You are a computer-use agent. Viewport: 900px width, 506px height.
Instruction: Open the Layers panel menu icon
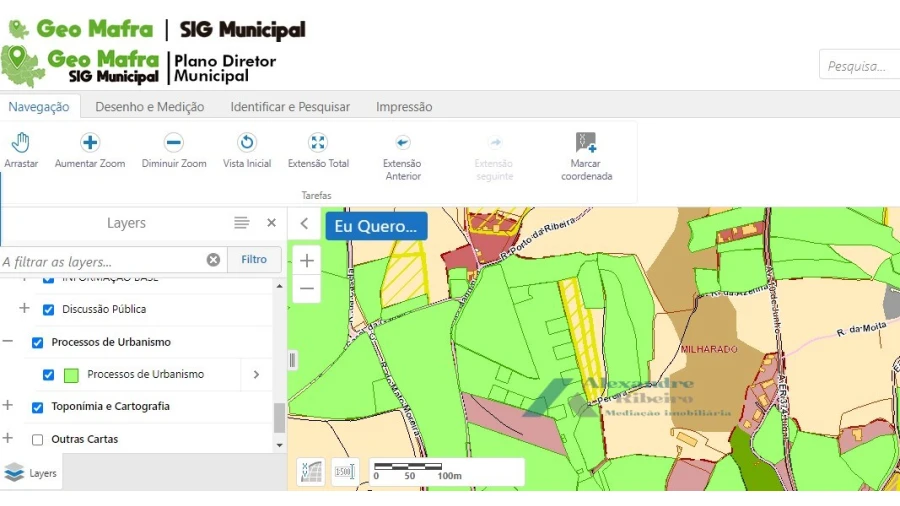pyautogui.click(x=242, y=223)
